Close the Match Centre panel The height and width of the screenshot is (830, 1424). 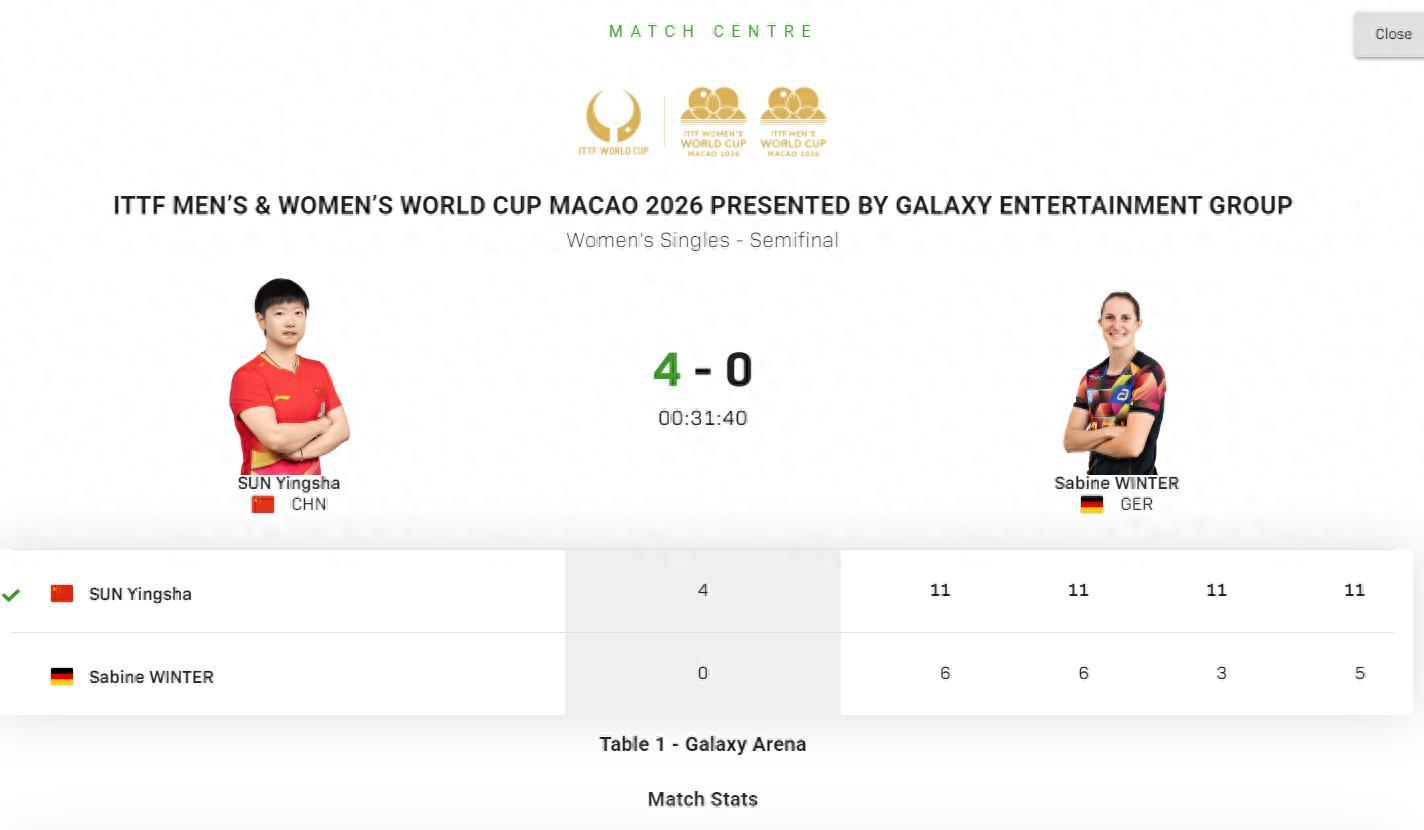pos(1392,35)
